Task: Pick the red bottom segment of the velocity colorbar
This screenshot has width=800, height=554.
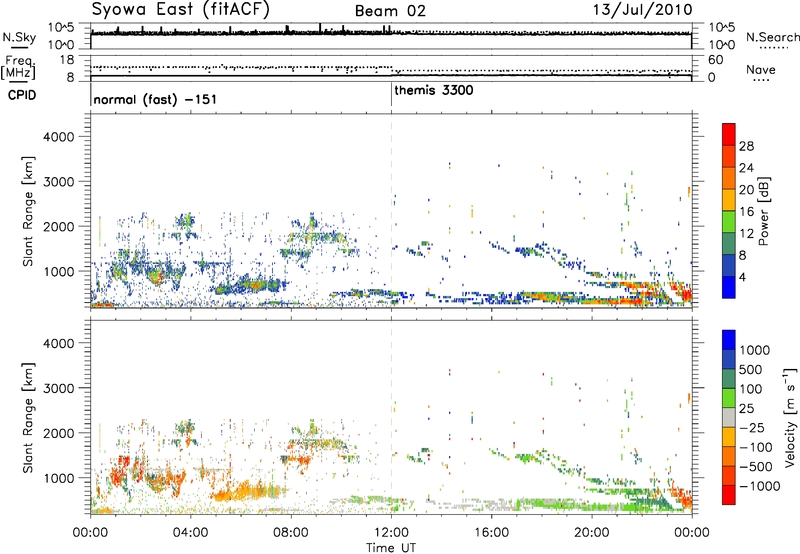Action: [x=729, y=495]
